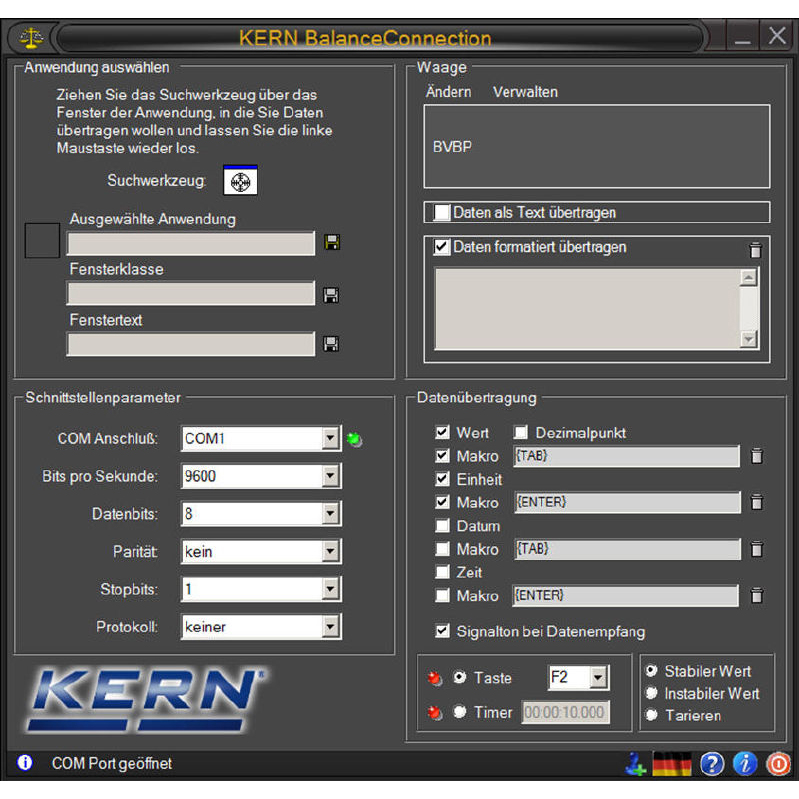Click the first {TAB} macro field

[x=627, y=456]
